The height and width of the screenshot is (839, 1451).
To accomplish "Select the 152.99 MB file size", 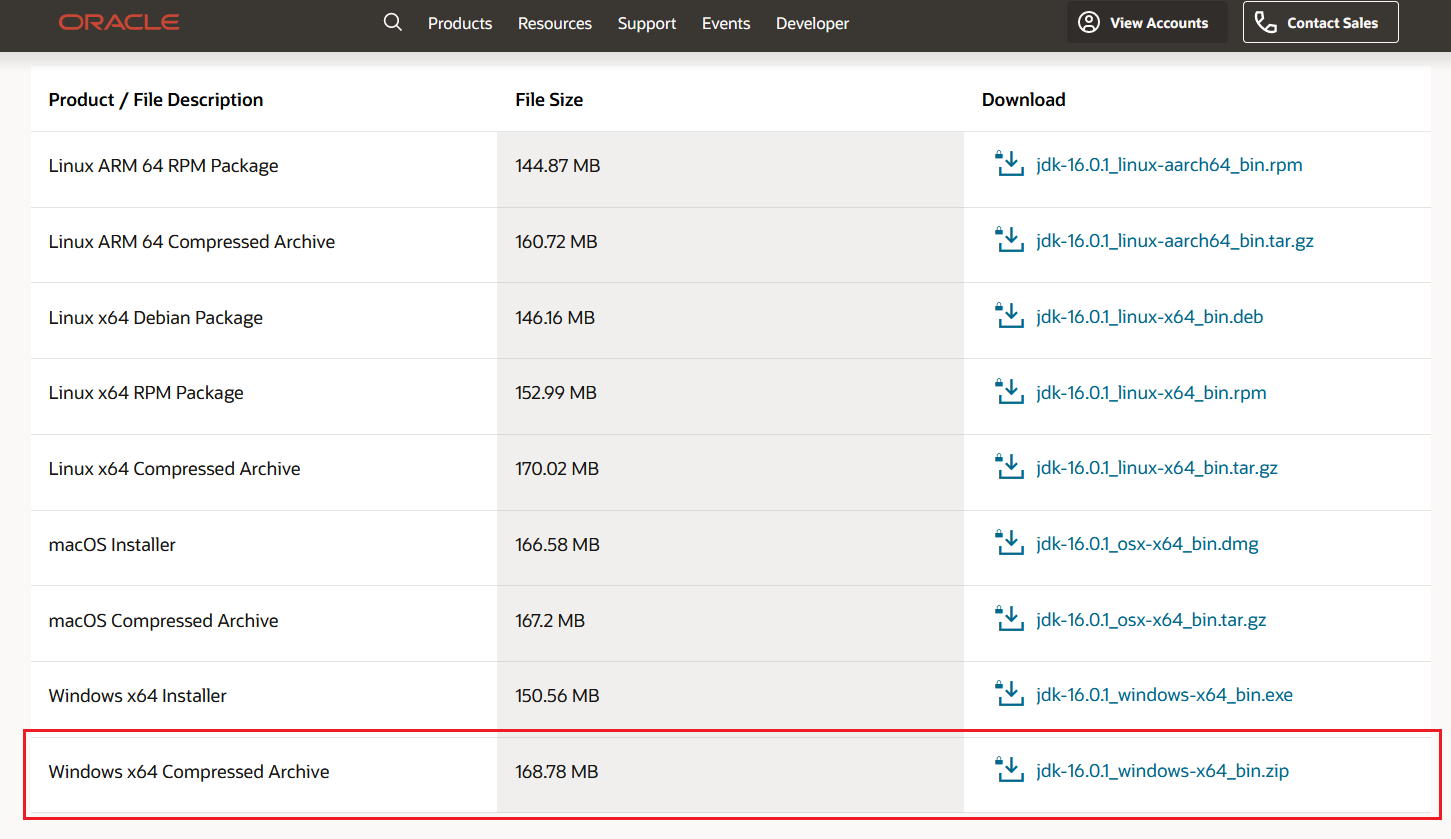I will coord(556,393).
